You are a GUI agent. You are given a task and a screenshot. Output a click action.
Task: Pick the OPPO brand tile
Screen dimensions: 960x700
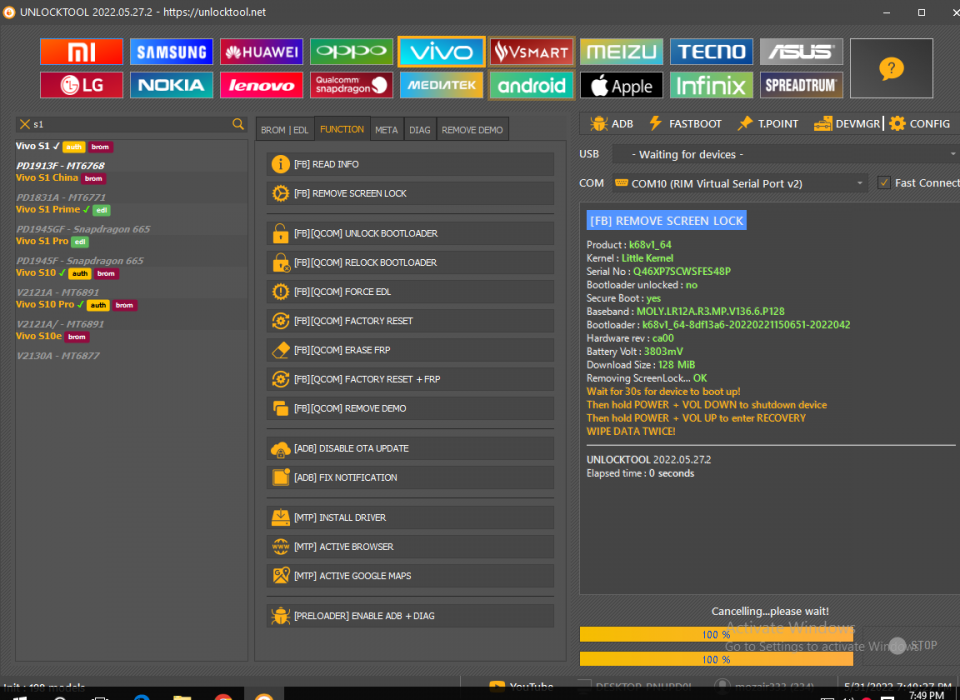tap(351, 52)
